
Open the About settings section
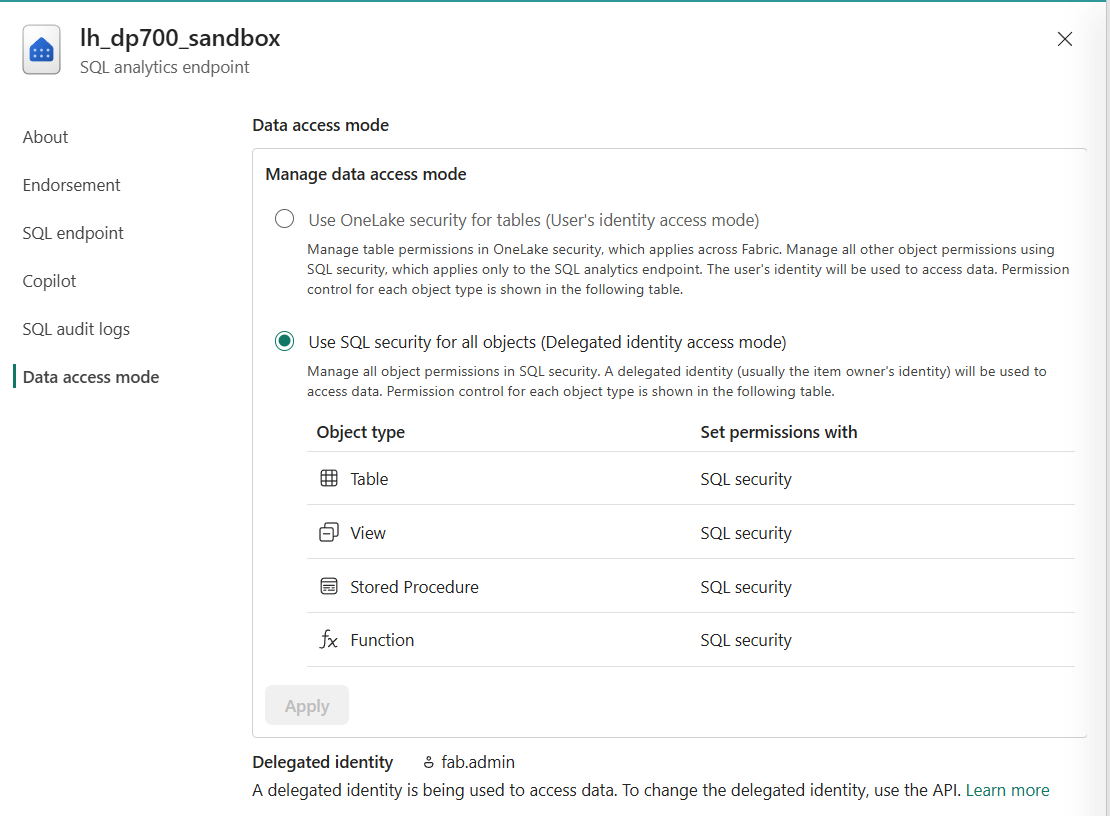45,137
